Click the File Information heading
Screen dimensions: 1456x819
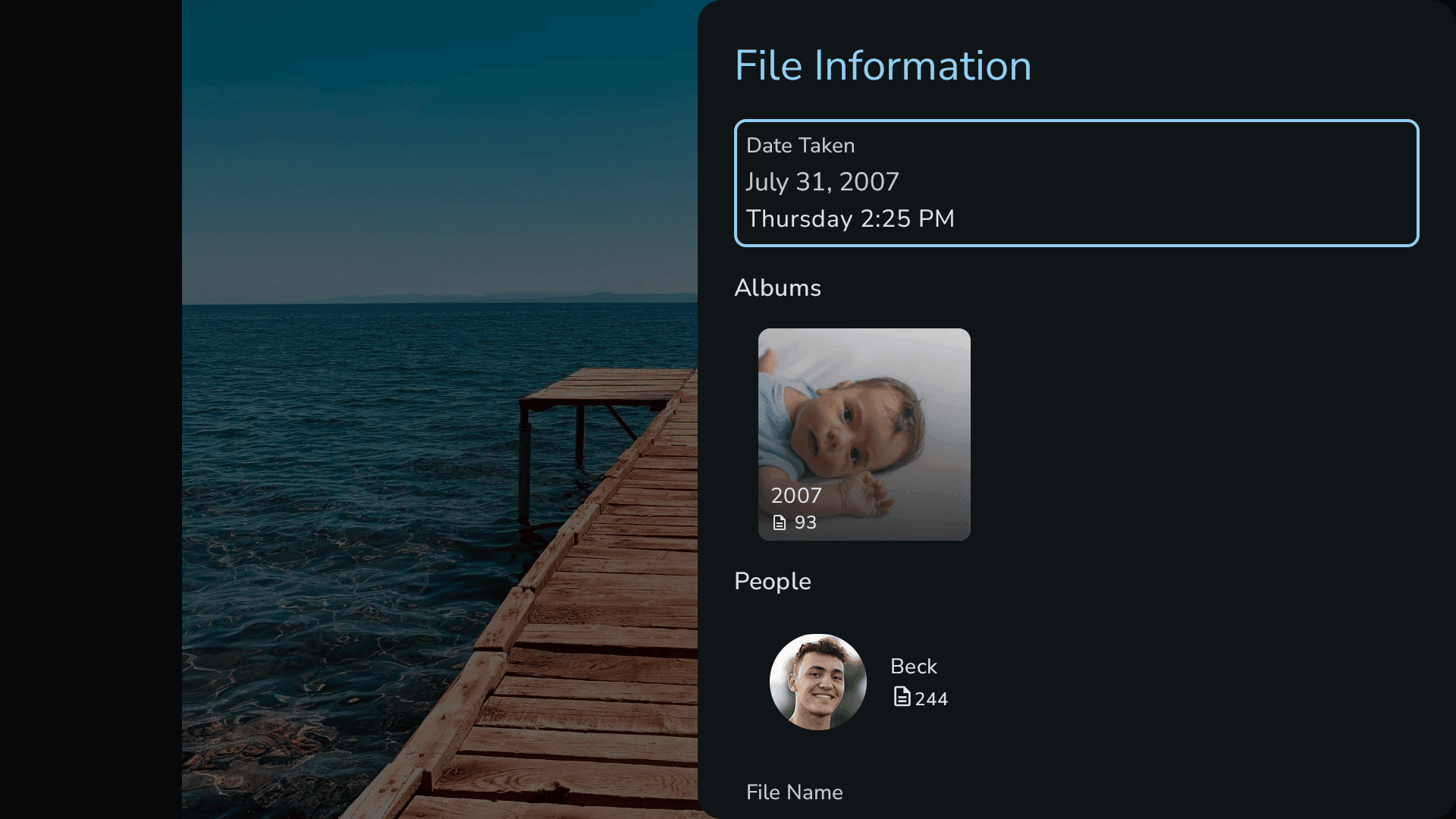point(883,65)
